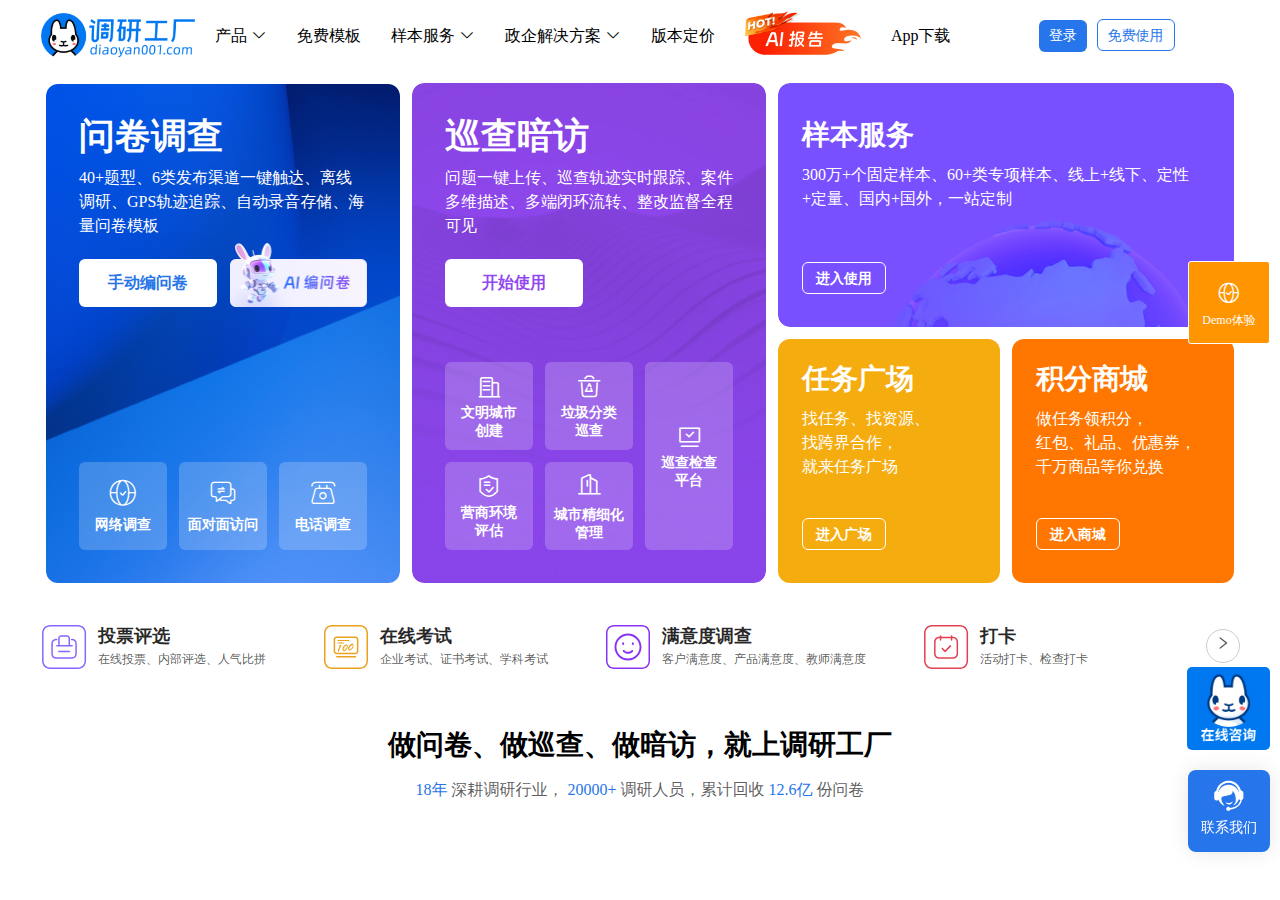The width and height of the screenshot is (1280, 900).
Task: Click 进入广场 button
Action: point(844,534)
